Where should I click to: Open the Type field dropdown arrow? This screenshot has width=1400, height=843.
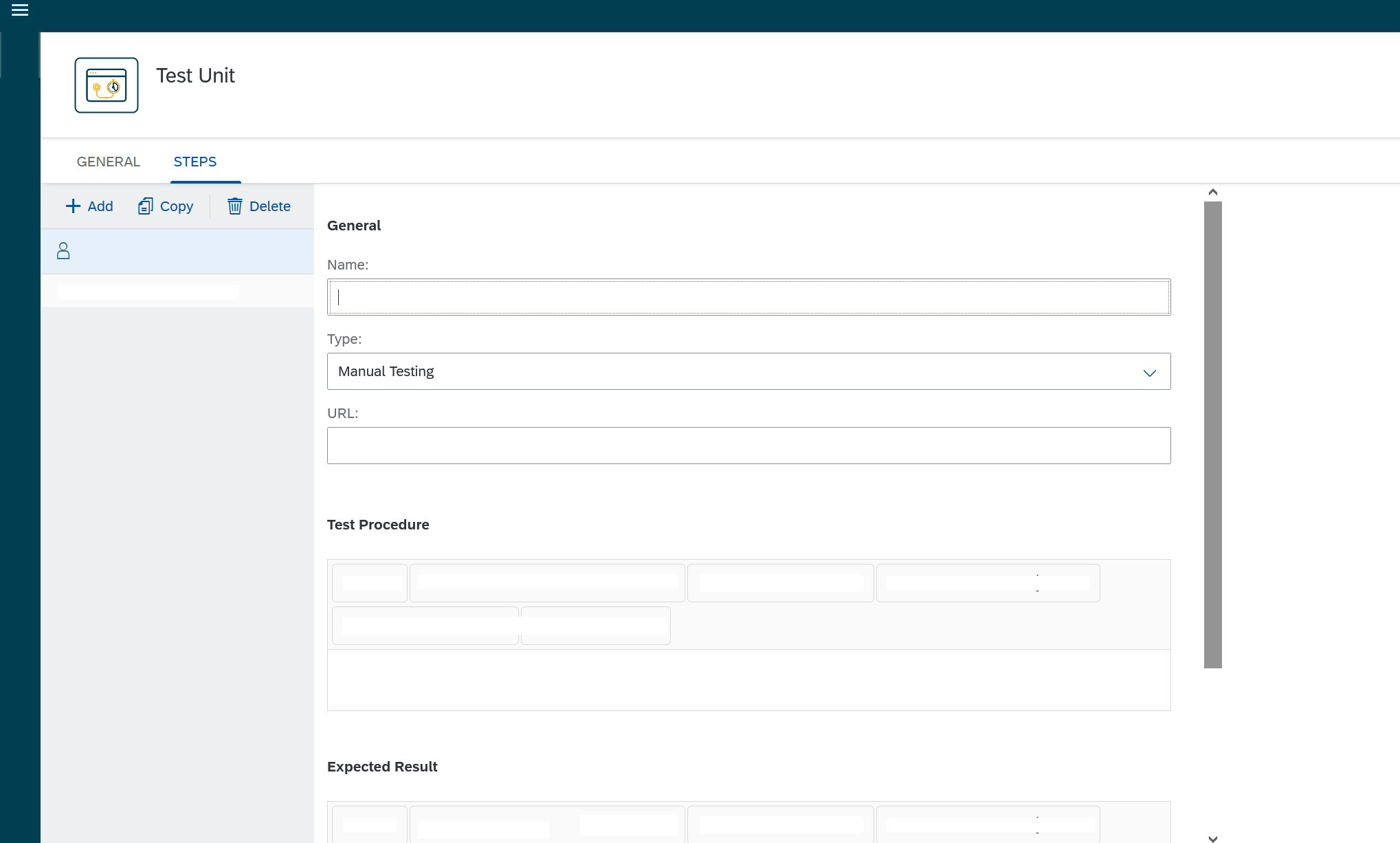tap(1150, 373)
